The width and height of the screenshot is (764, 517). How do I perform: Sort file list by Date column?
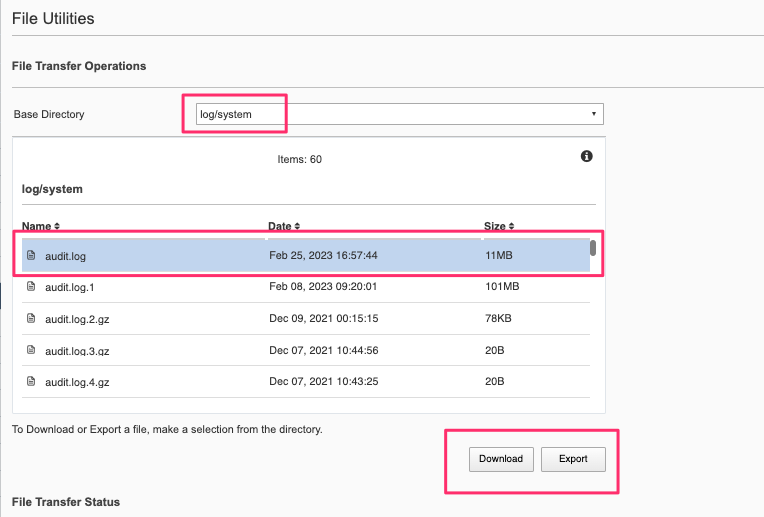284,226
